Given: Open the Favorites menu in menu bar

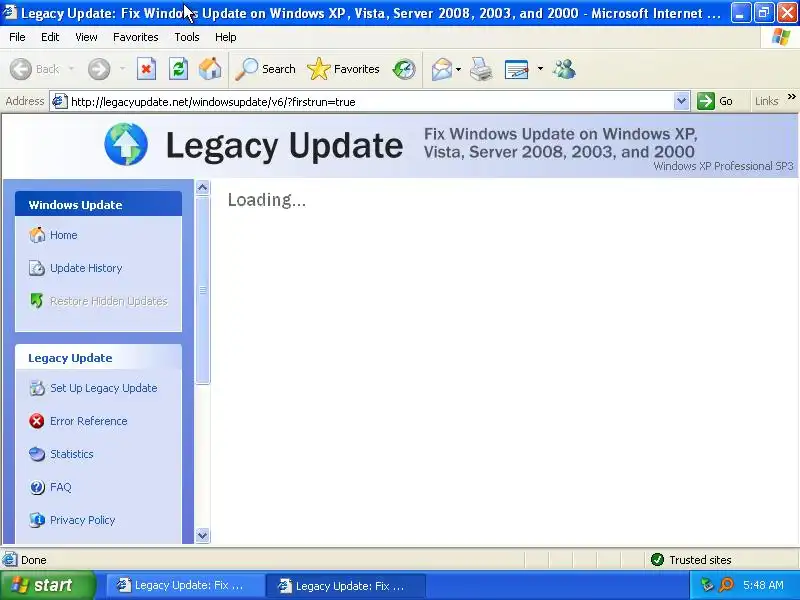Looking at the screenshot, I should click(x=136, y=37).
